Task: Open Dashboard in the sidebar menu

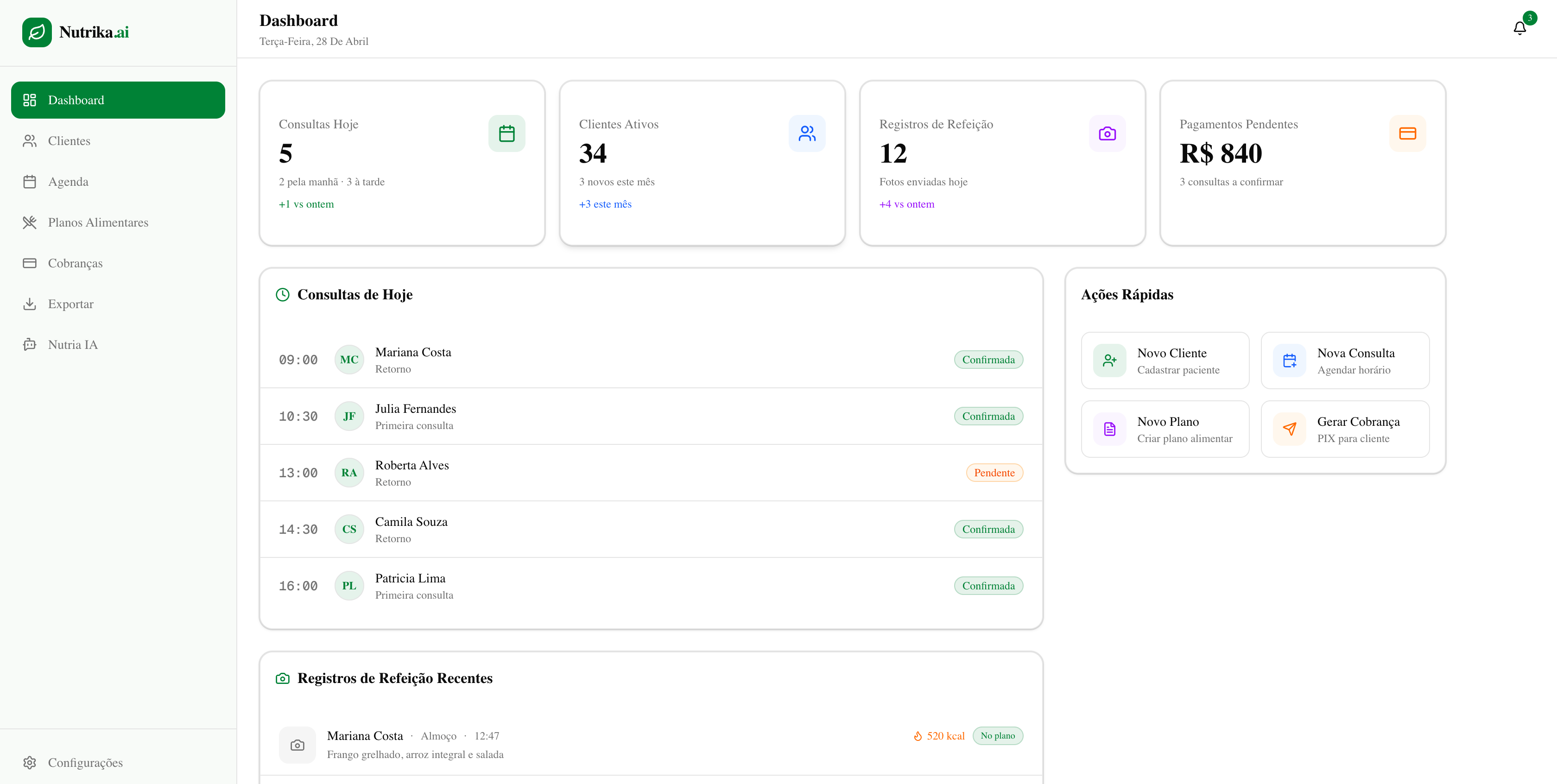Action: [118, 101]
